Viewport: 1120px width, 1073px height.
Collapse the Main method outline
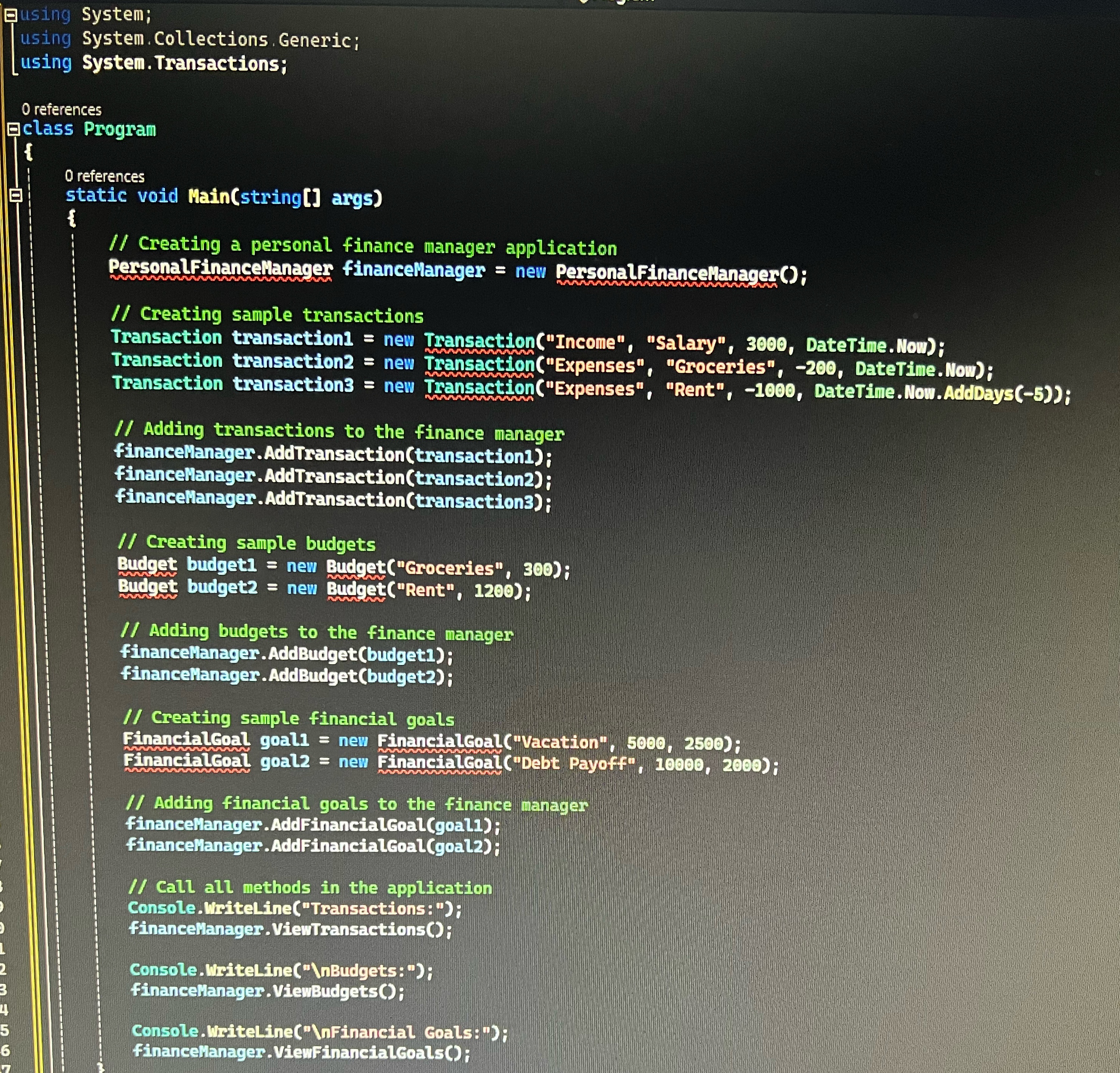[16, 196]
